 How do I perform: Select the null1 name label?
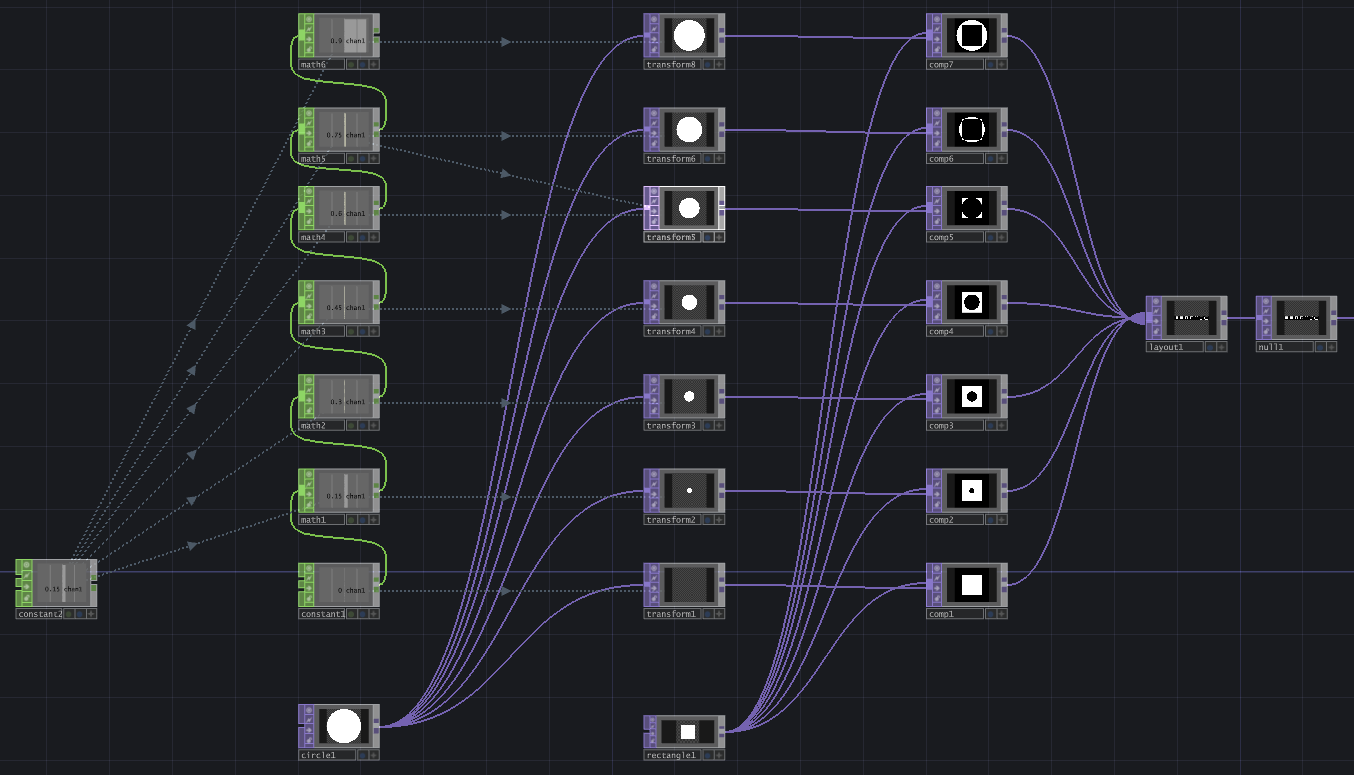point(1284,347)
